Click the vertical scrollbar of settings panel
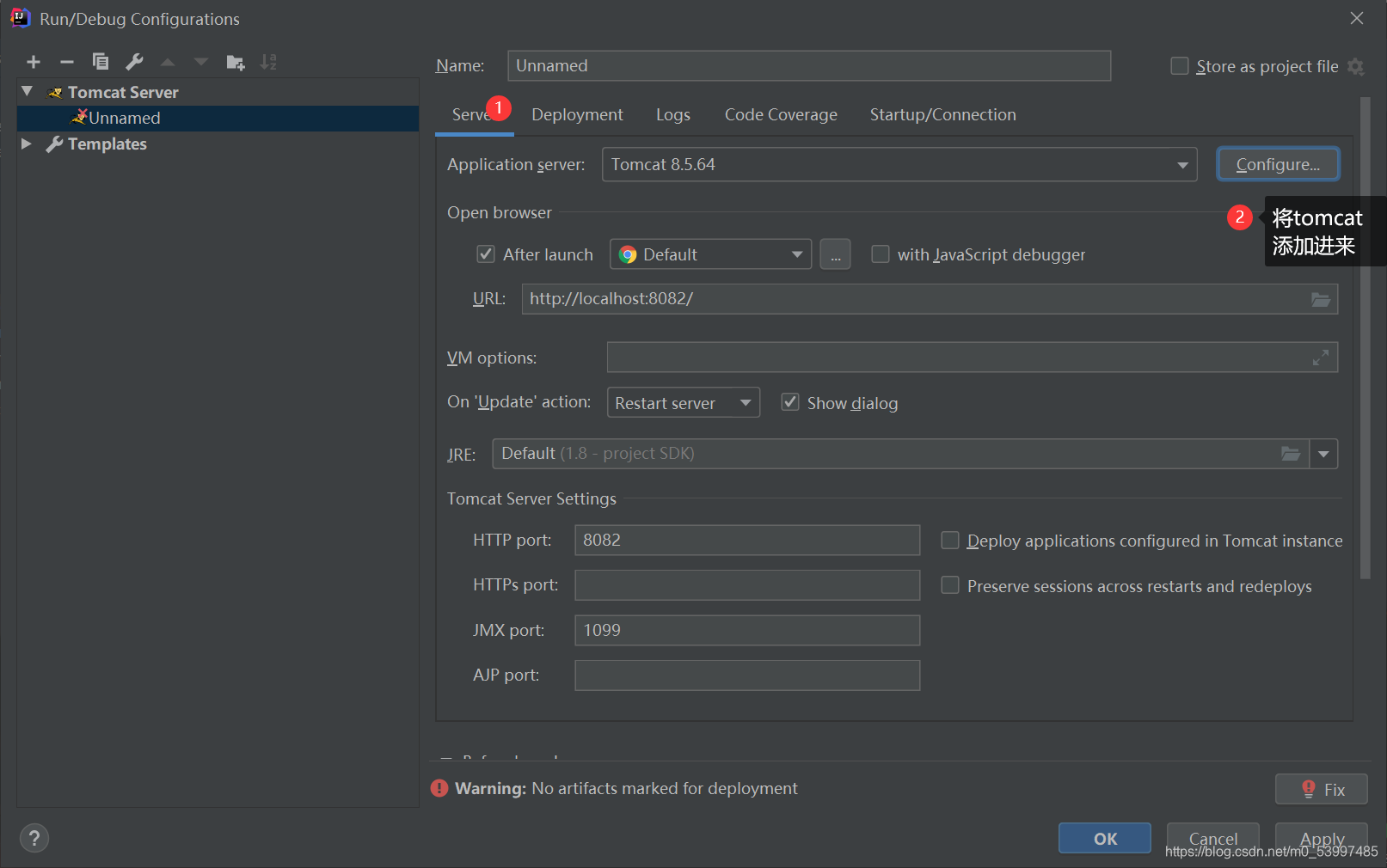 (x=1365, y=338)
